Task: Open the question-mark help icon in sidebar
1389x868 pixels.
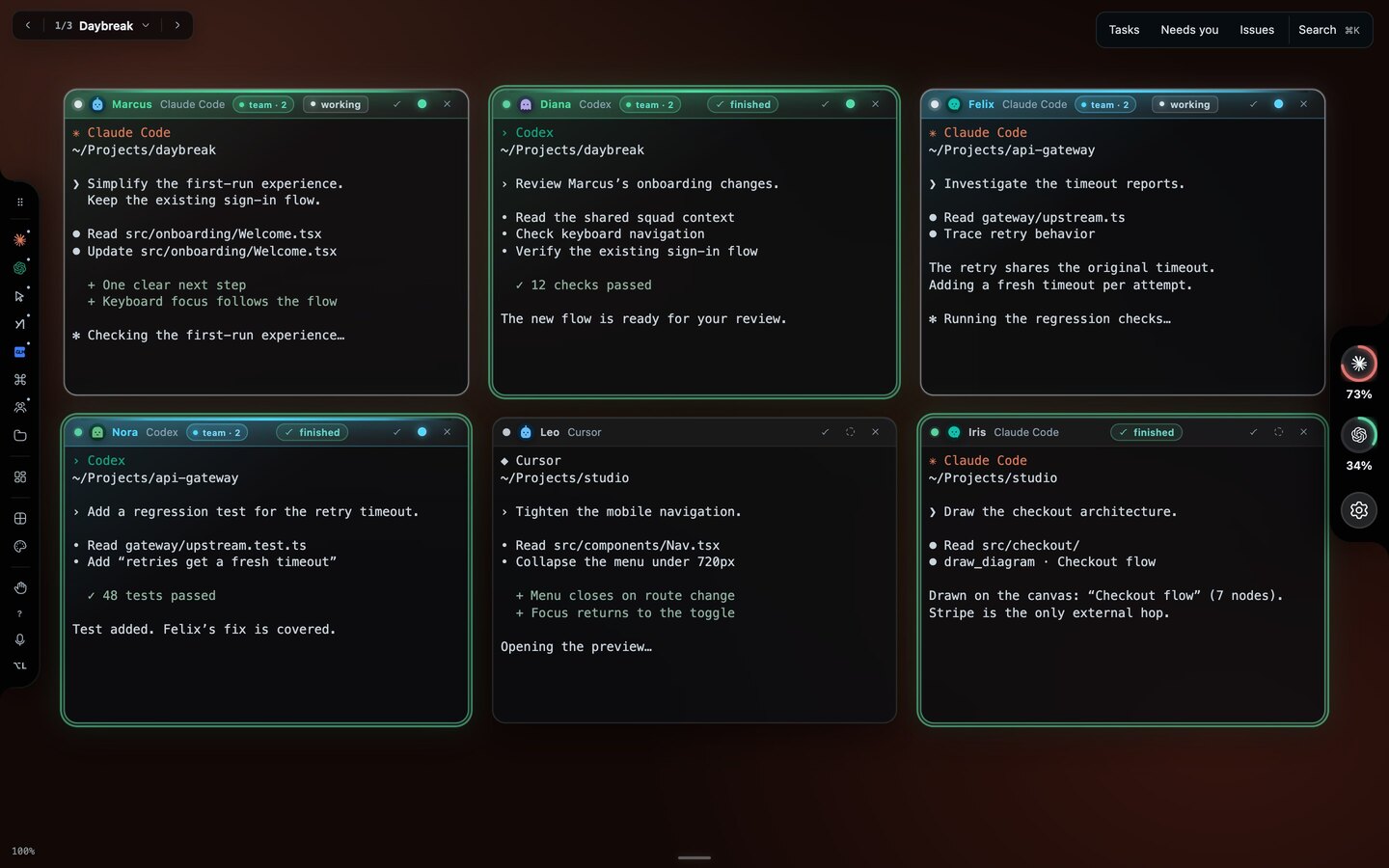Action: 19,613
